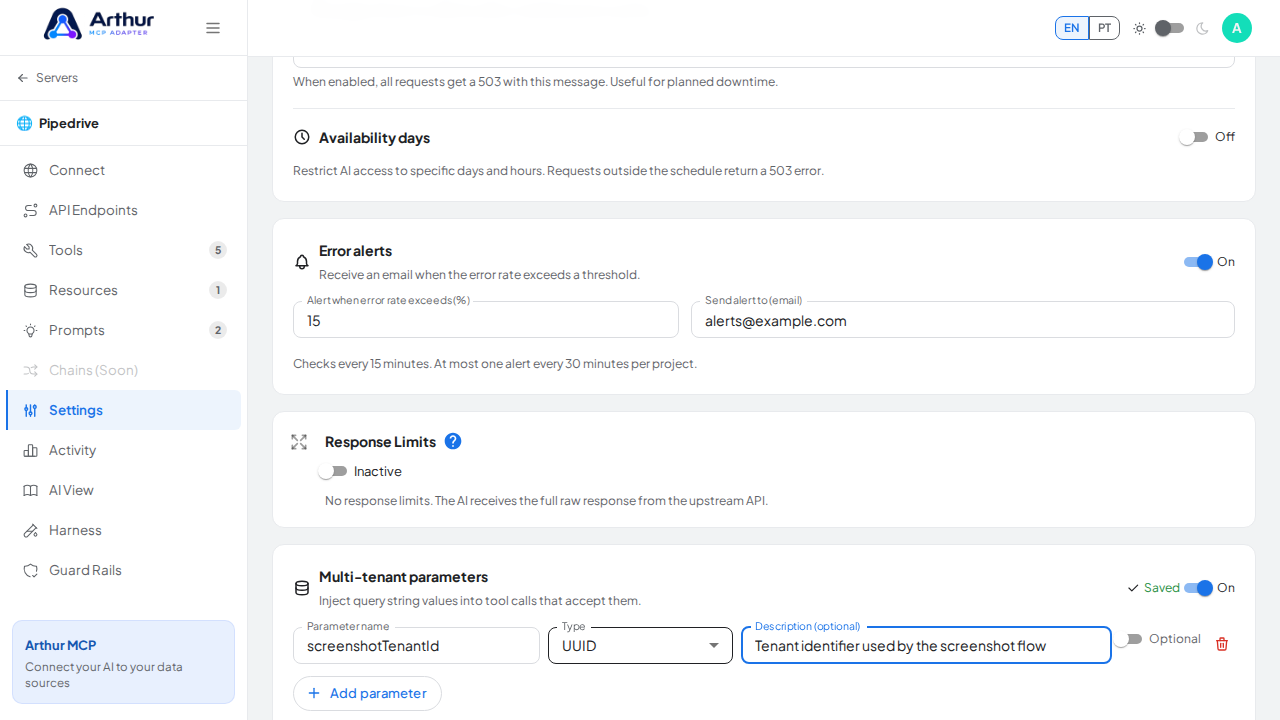Open Harness from the sidebar
1280x720 pixels.
pyautogui.click(x=124, y=530)
